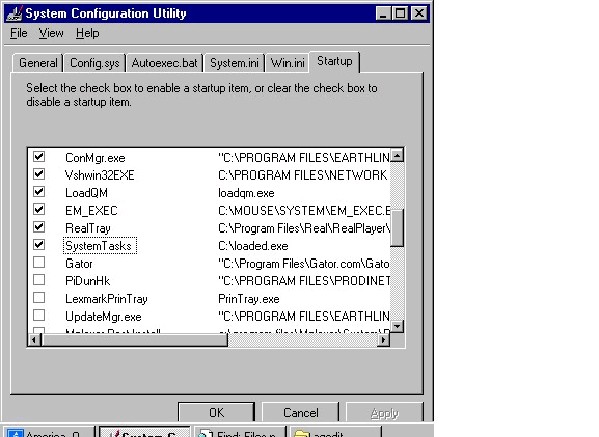Click the horizontal scroll right arrow
The width and height of the screenshot is (599, 437).
click(x=383, y=340)
